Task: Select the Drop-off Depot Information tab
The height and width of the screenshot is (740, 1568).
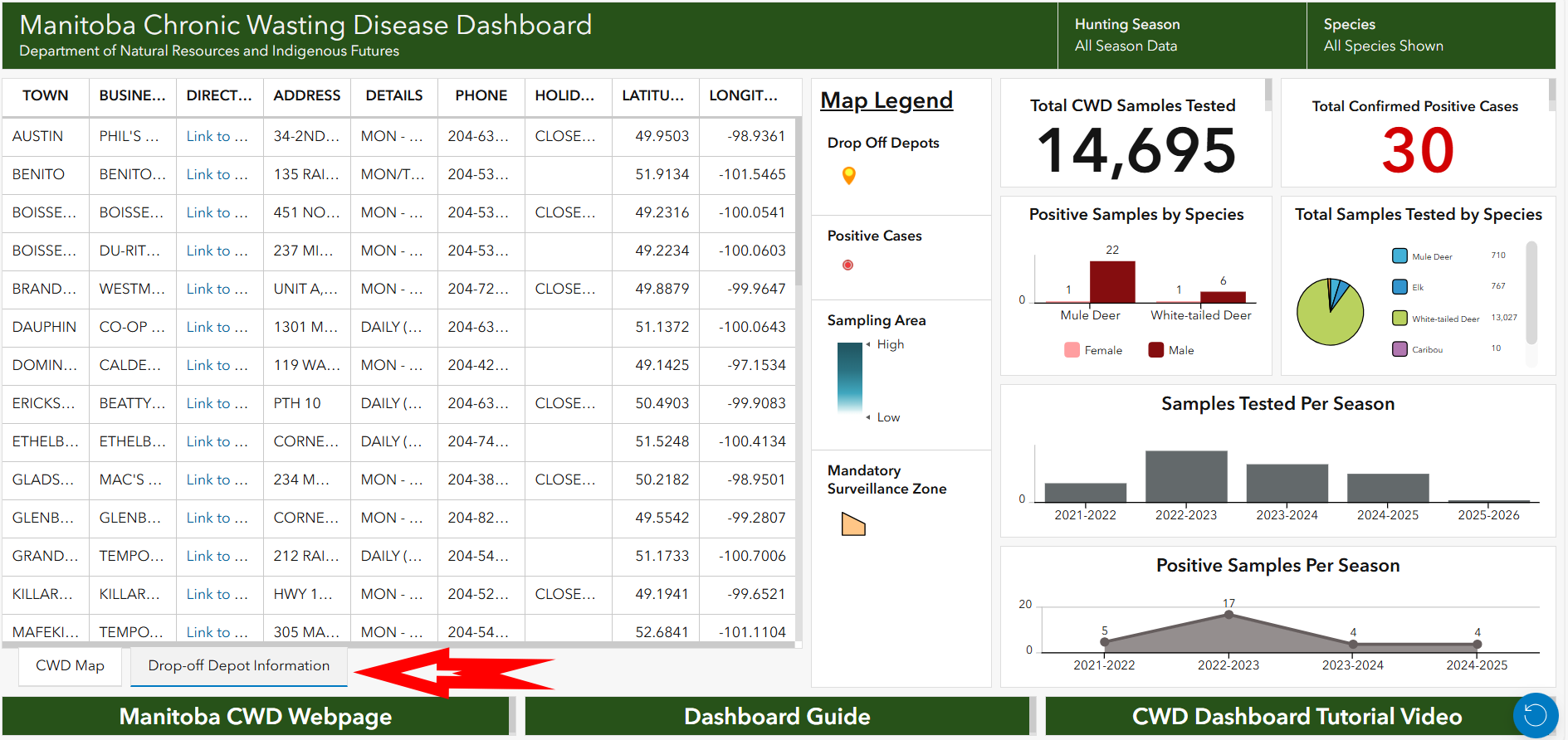Action: 238,665
